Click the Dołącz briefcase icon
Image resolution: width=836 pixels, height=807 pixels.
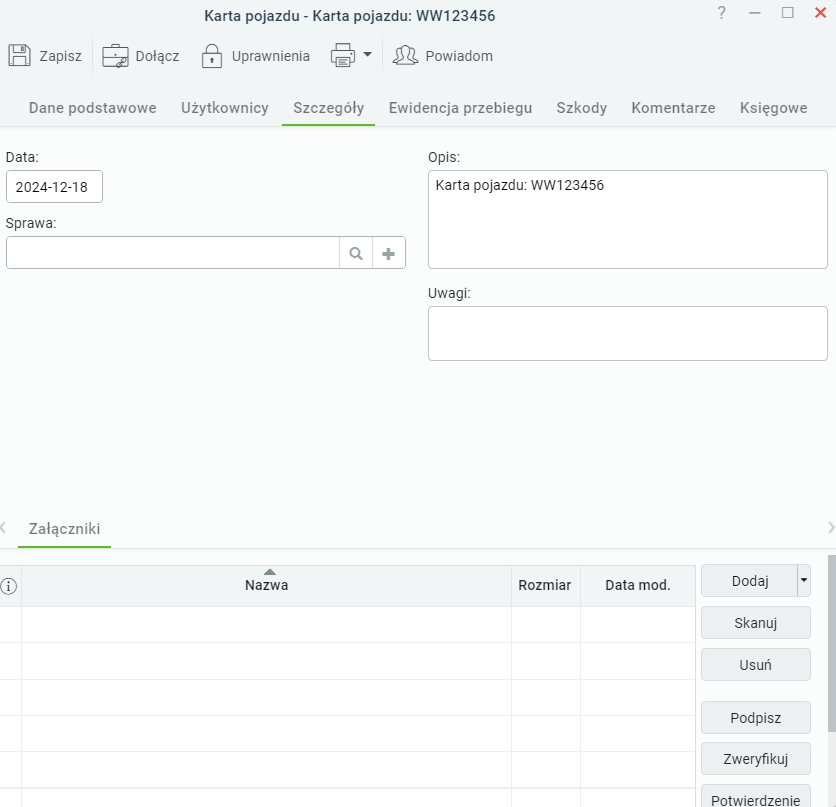pos(115,55)
